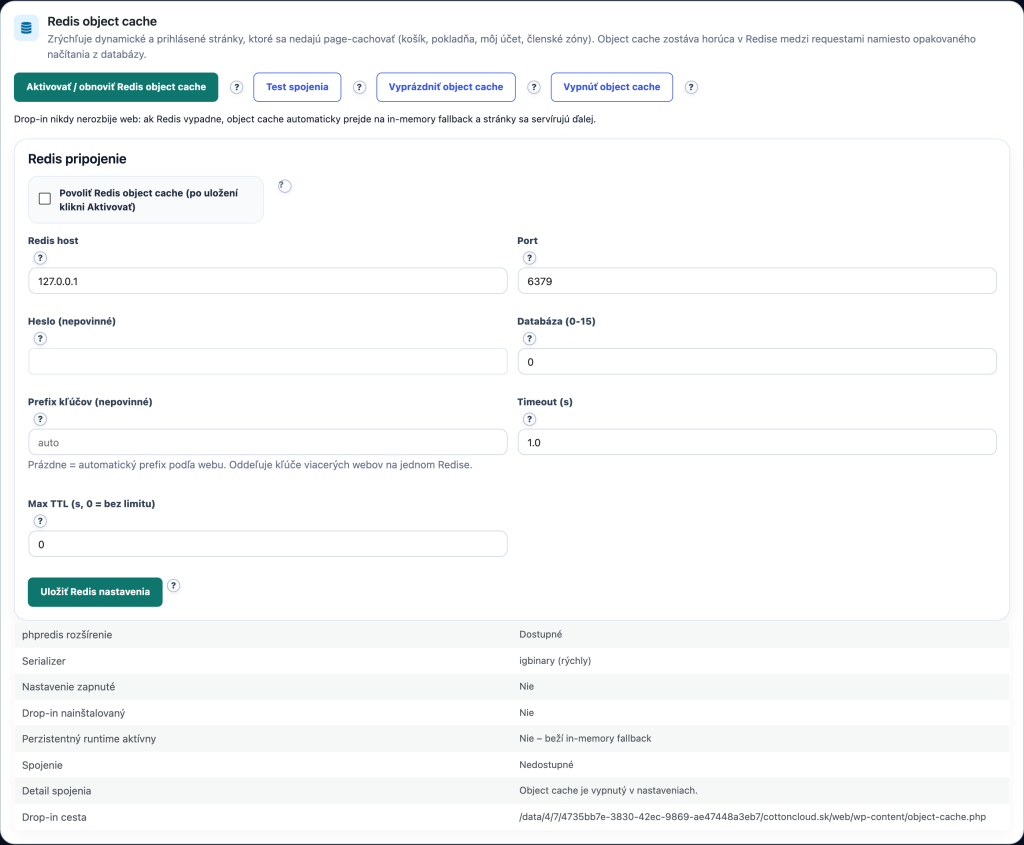1024x845 pixels.
Task: Select the 'Redis pripojenie' heading
Action: coord(77,159)
